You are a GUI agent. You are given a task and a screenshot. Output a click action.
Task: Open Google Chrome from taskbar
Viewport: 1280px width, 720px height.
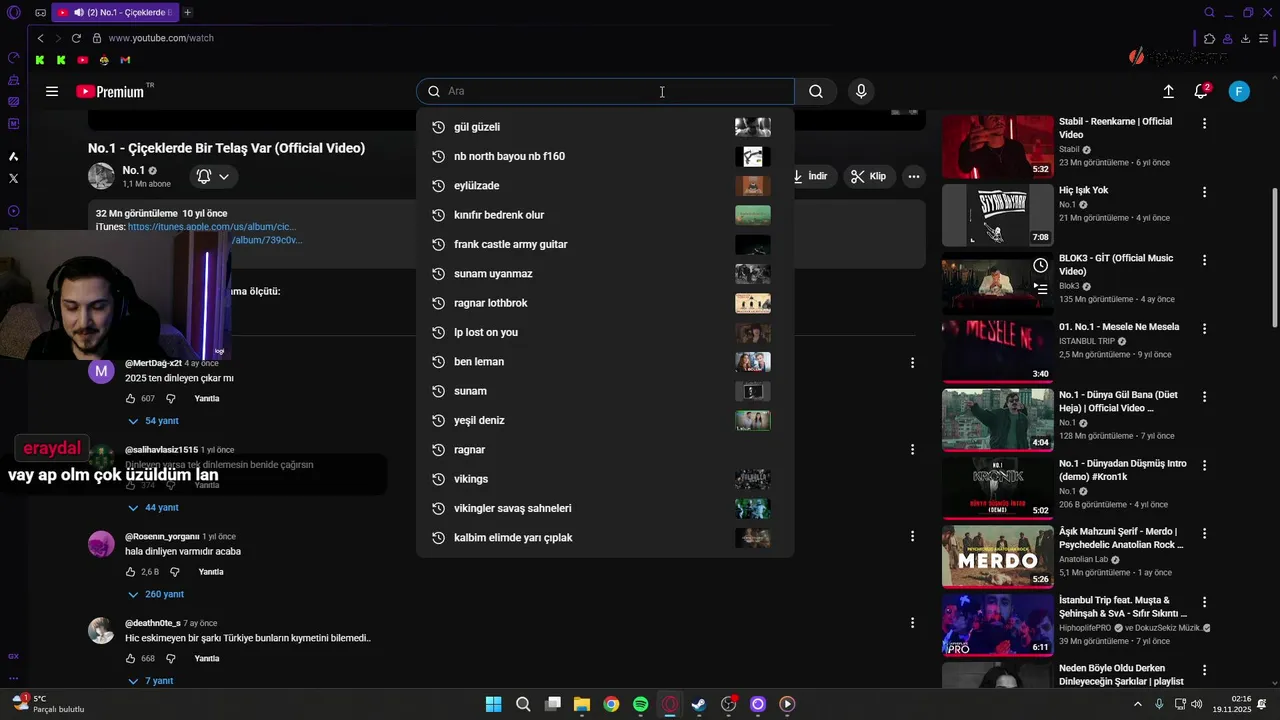611,704
